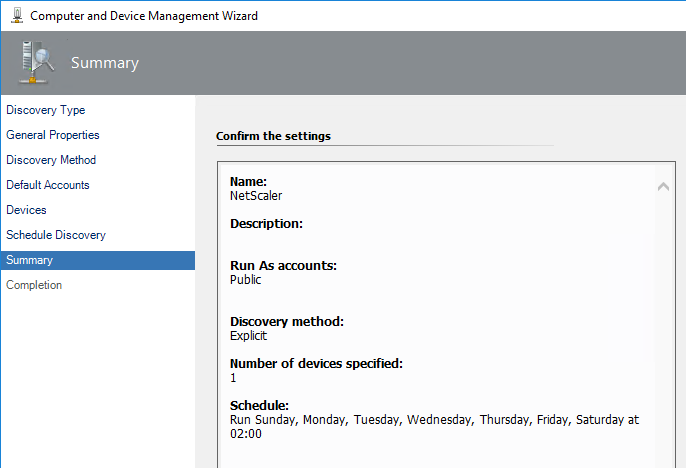This screenshot has width=686, height=468.
Task: Click the wizard title bar application icon
Action: (x=17, y=16)
